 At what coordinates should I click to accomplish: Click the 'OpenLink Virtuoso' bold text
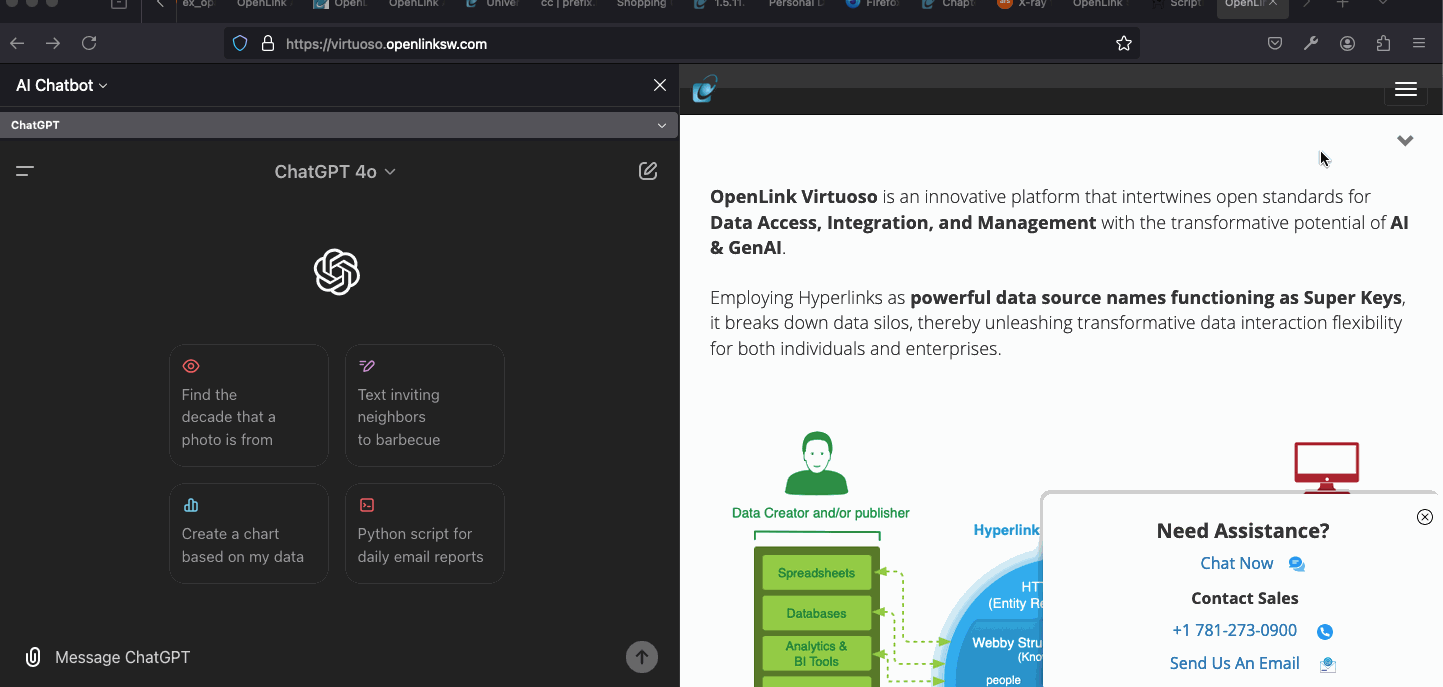pos(794,196)
